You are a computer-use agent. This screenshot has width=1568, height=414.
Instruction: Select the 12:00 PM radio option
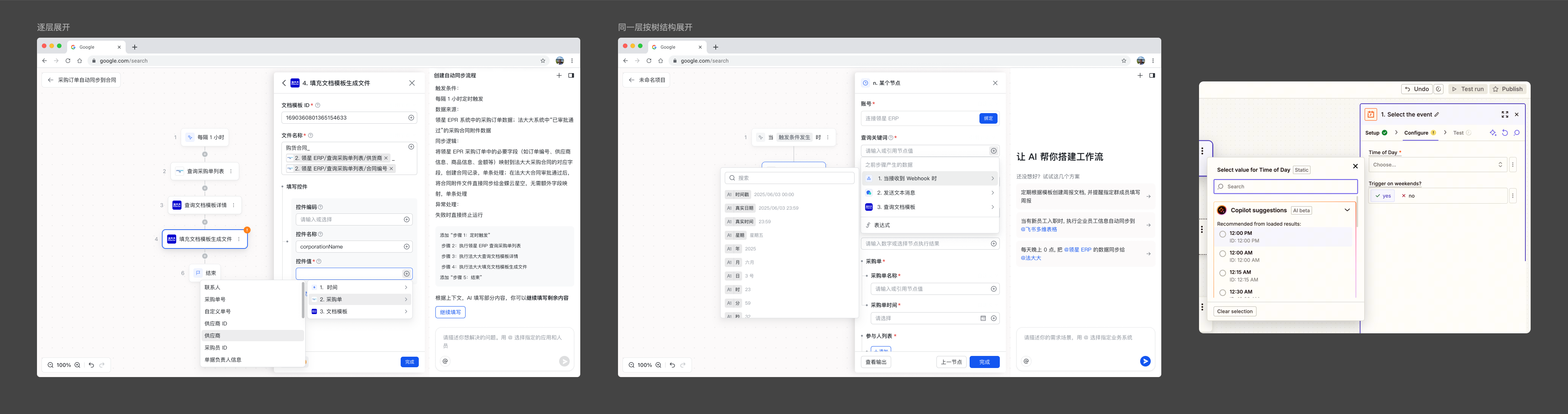tap(1222, 234)
